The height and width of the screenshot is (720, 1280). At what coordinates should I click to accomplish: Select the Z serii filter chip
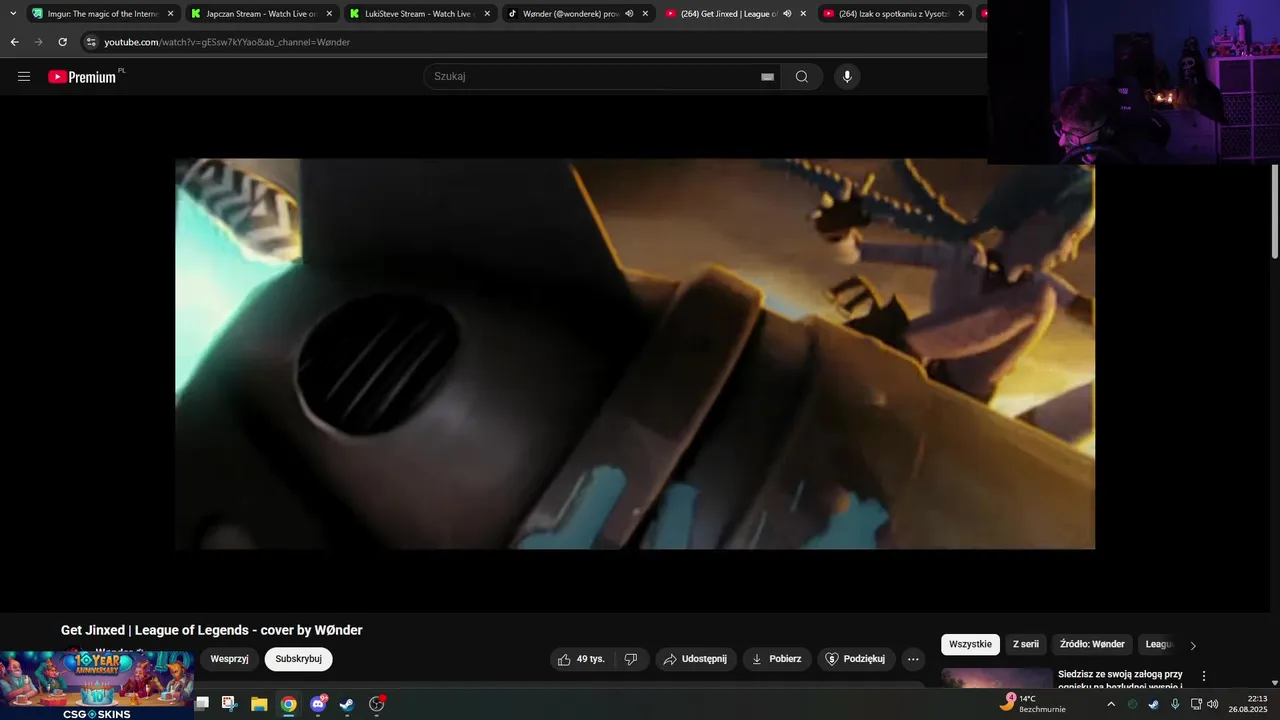pyautogui.click(x=1026, y=644)
